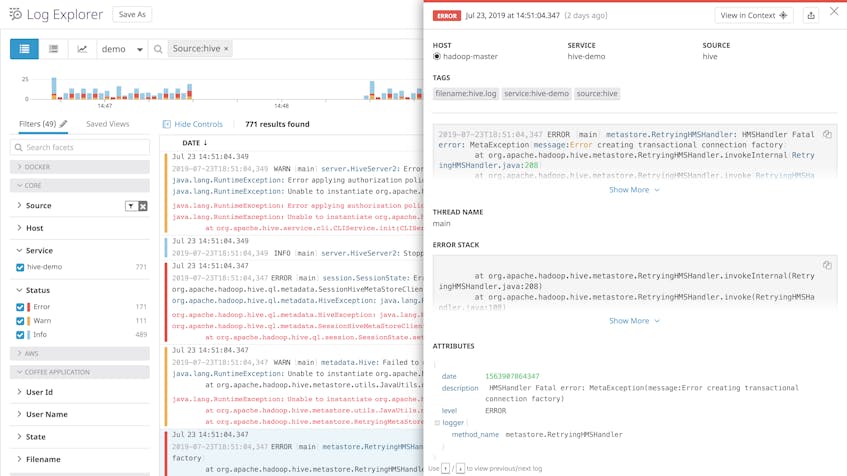The width and height of the screenshot is (847, 476).
Task: Open the Saved Views tab
Action: click(107, 124)
